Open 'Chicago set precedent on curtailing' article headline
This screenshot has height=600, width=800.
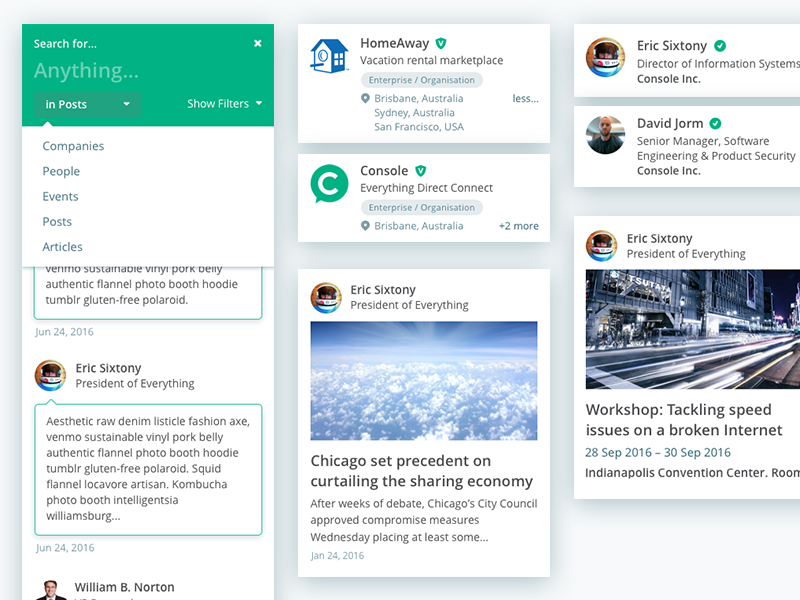click(x=421, y=471)
